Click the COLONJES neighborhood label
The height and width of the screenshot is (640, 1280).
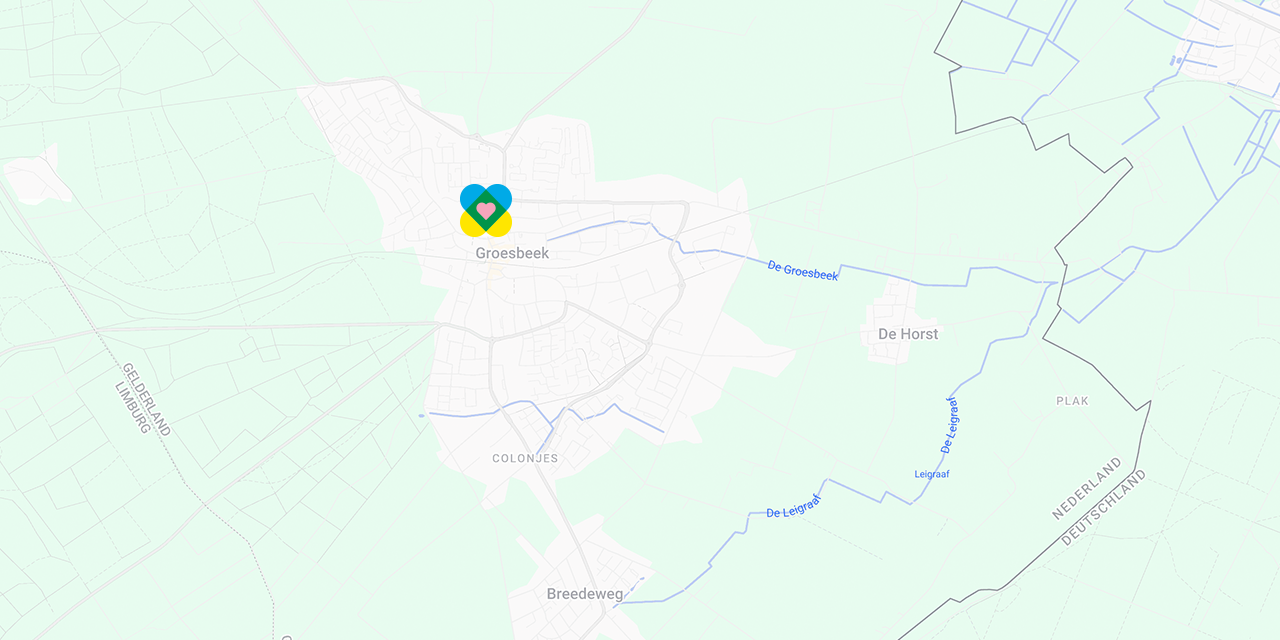pos(525,458)
